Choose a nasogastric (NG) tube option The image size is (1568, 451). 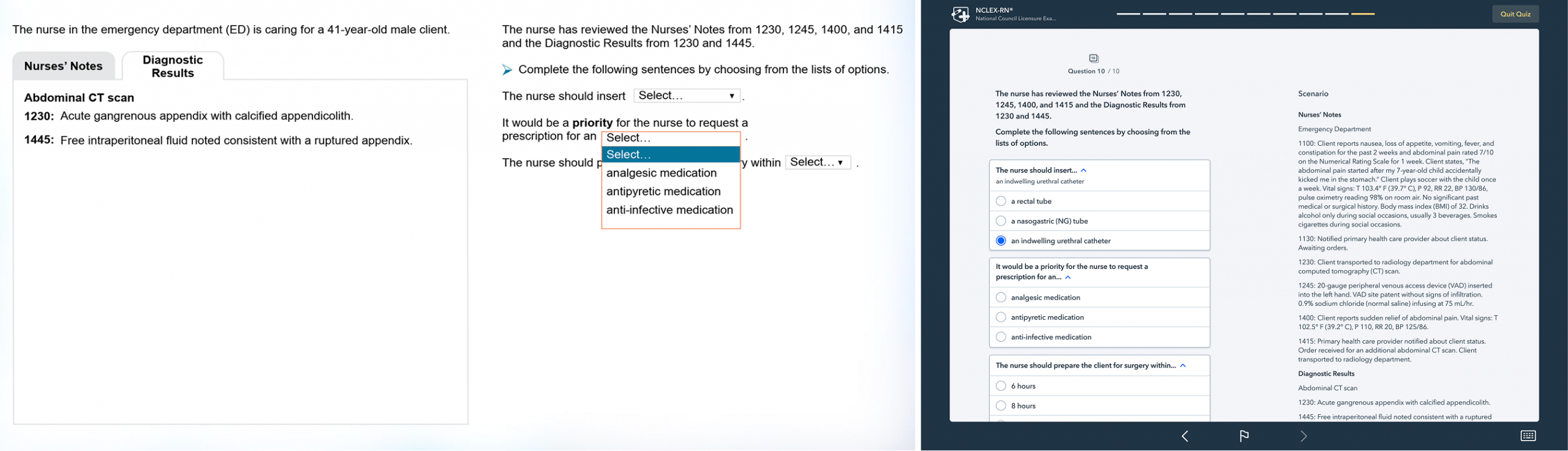[x=1001, y=221]
